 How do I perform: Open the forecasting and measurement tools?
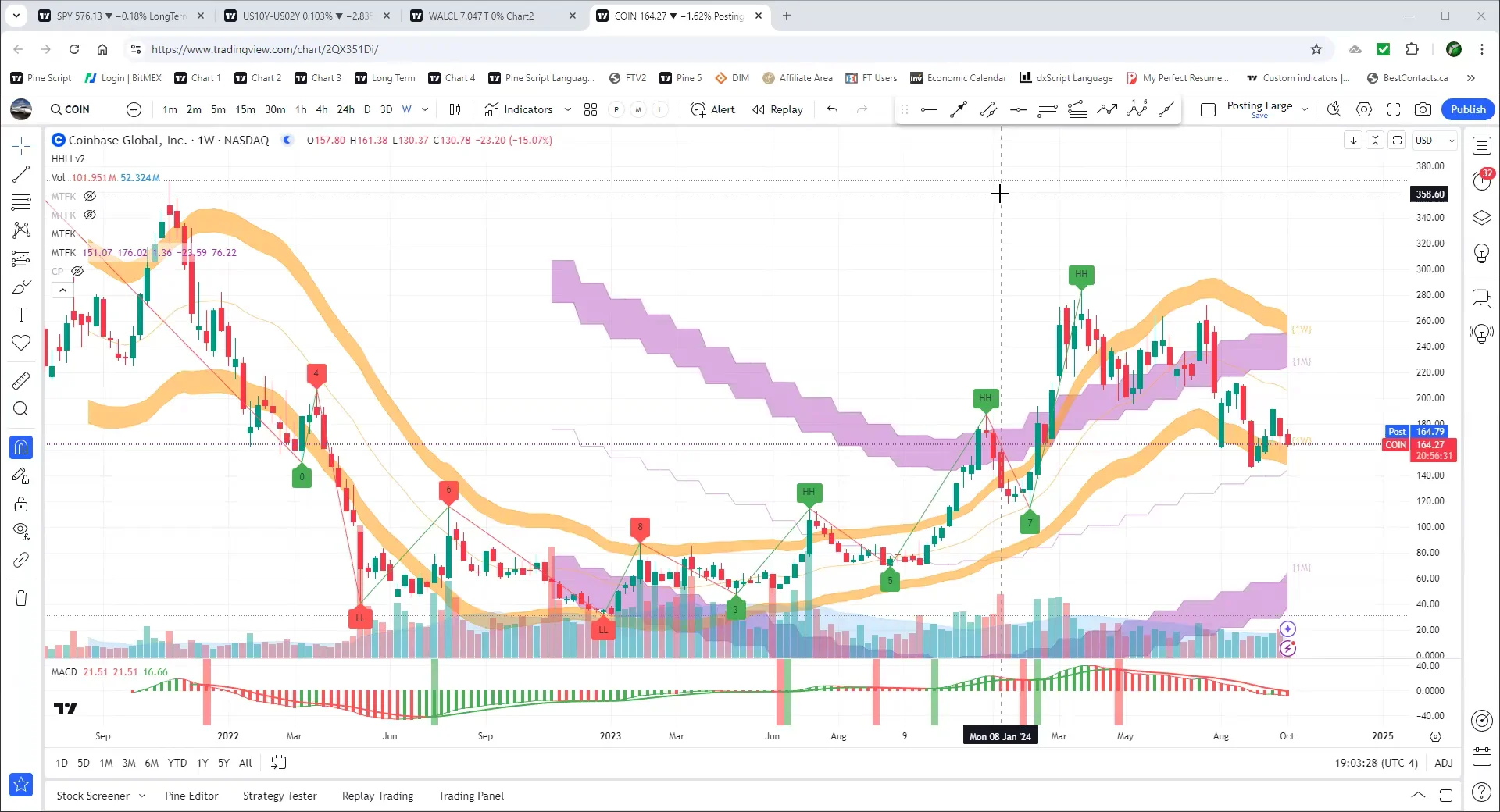tap(21, 258)
